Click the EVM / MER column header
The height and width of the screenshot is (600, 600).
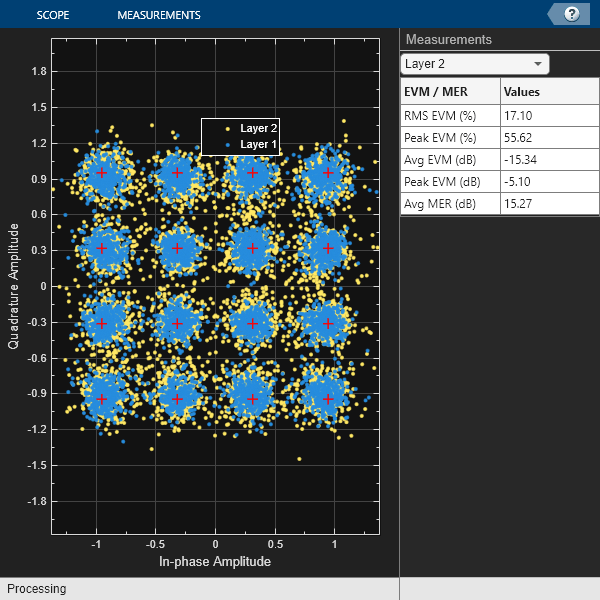pyautogui.click(x=450, y=91)
